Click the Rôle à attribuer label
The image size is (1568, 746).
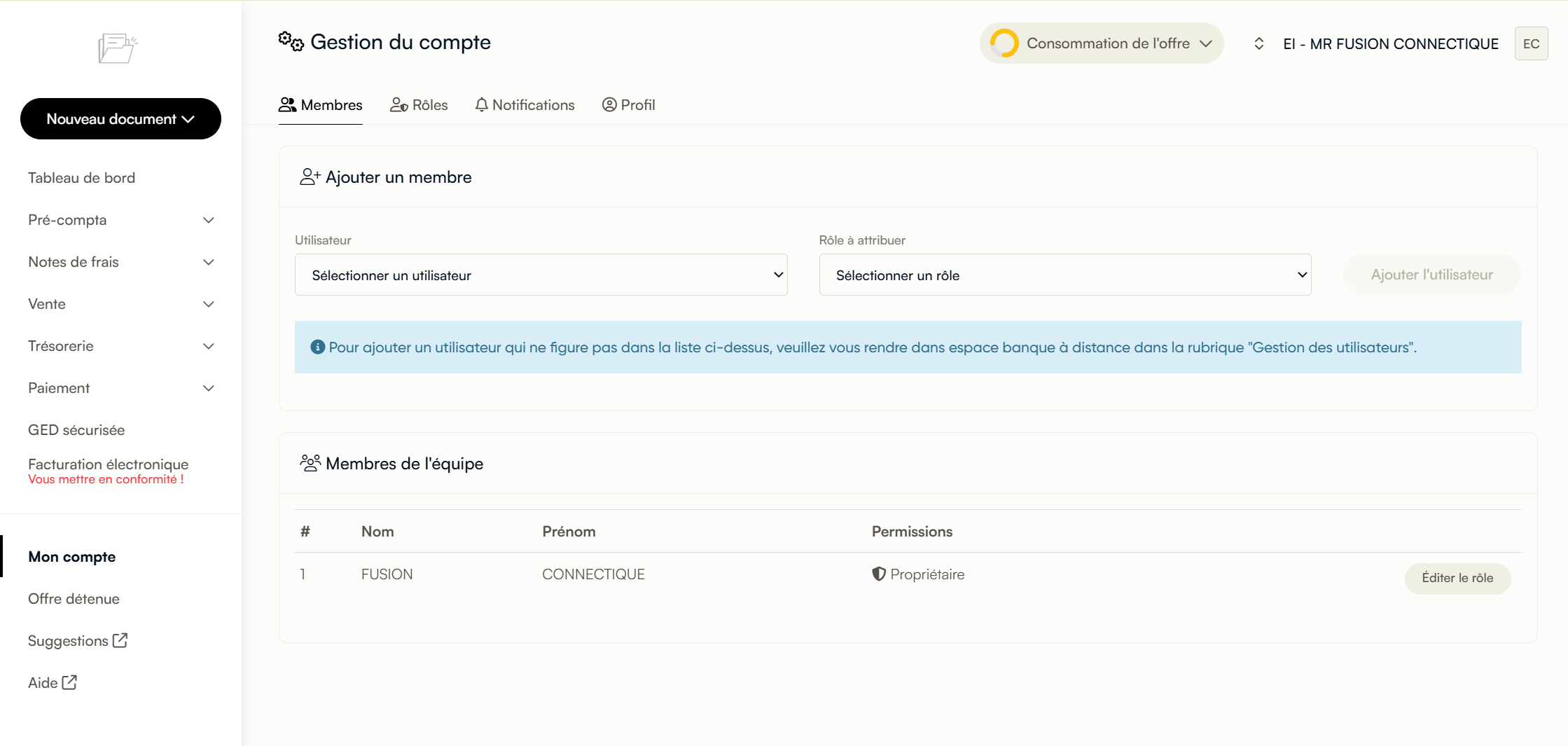[x=862, y=240]
